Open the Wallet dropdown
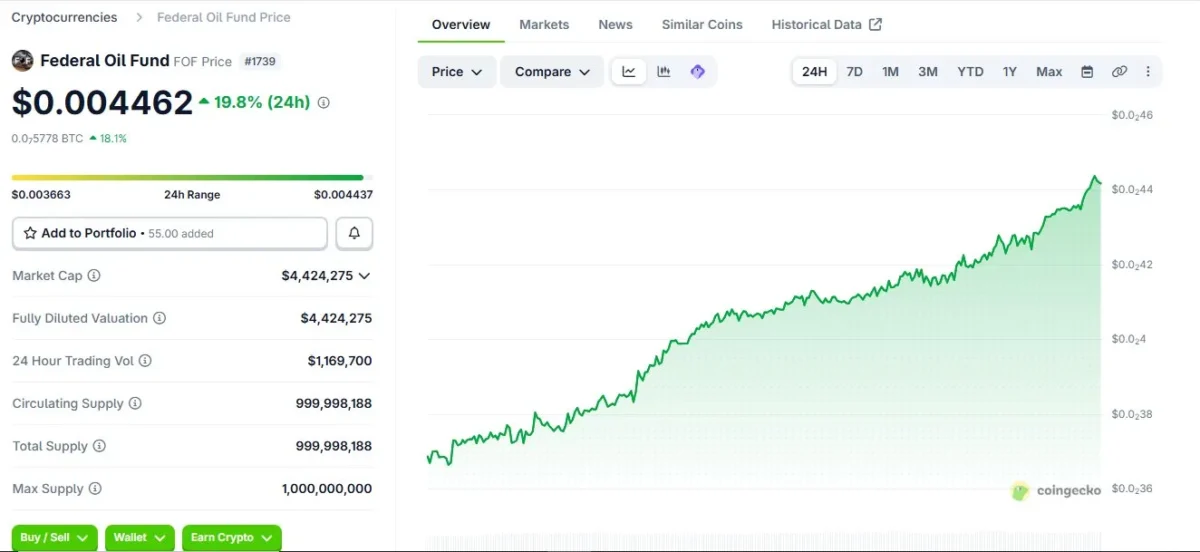The height and width of the screenshot is (552, 1200). (140, 538)
